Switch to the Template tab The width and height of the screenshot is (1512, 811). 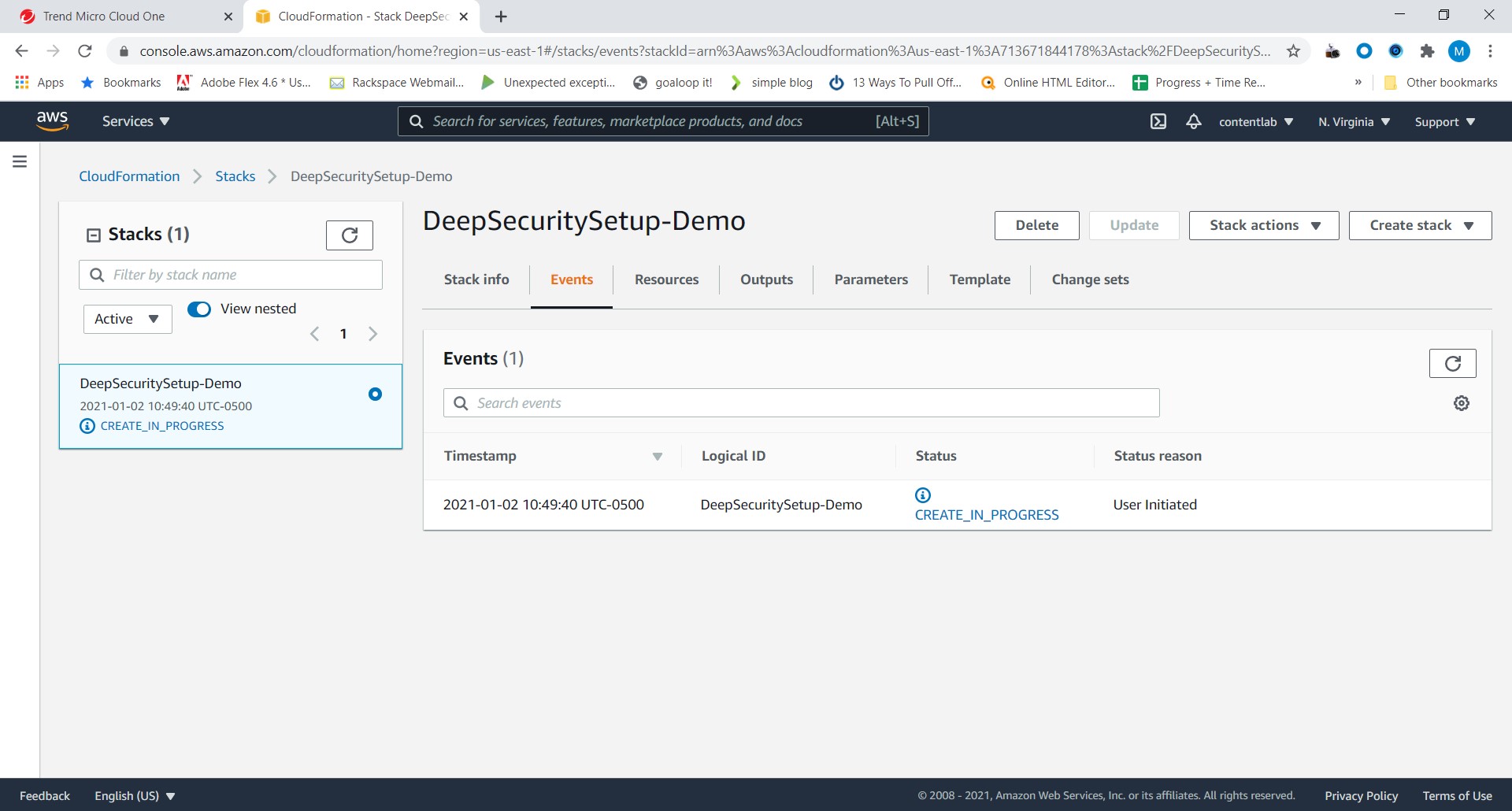(x=980, y=280)
